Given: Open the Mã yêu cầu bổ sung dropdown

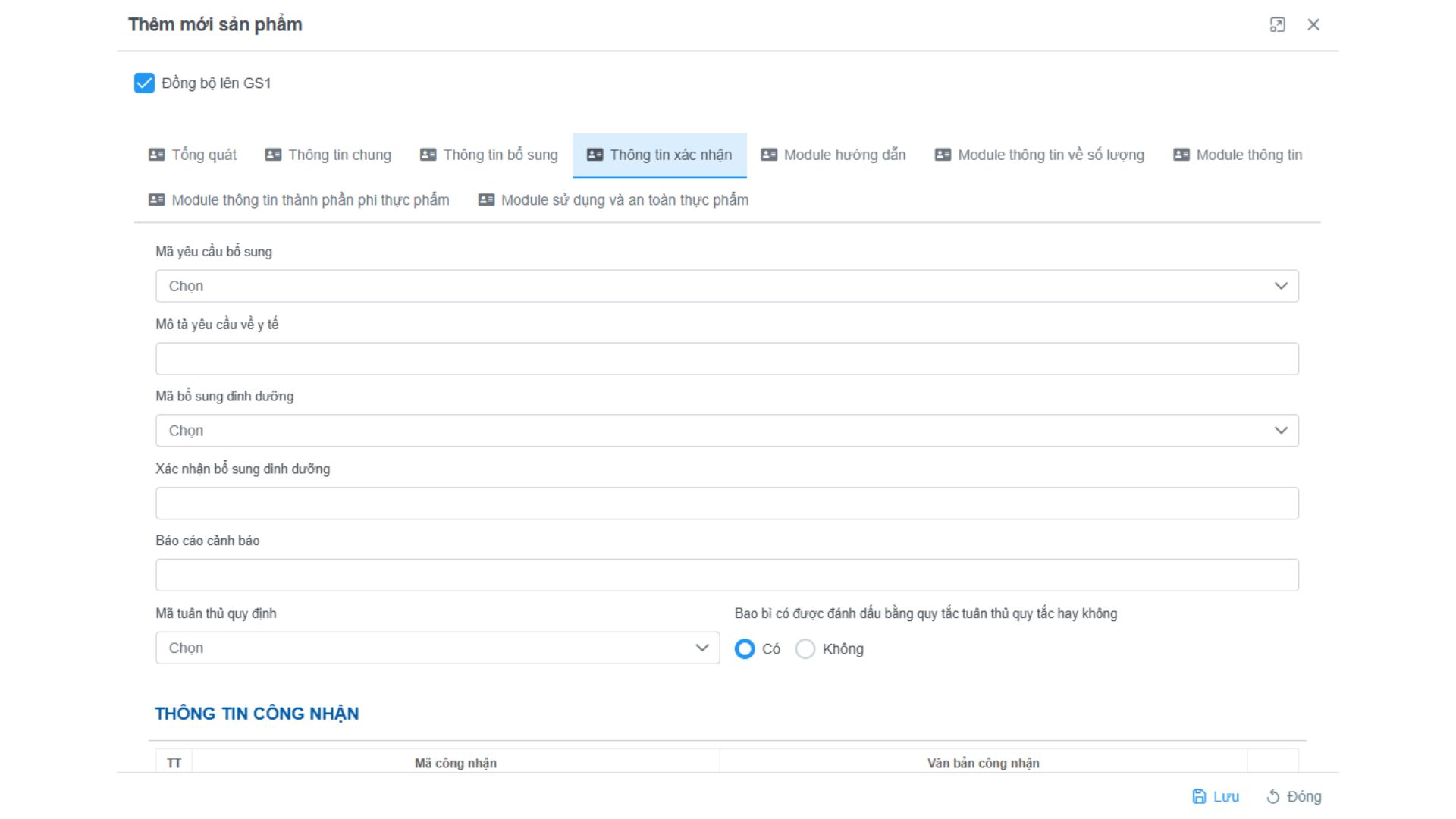Looking at the screenshot, I should (726, 286).
